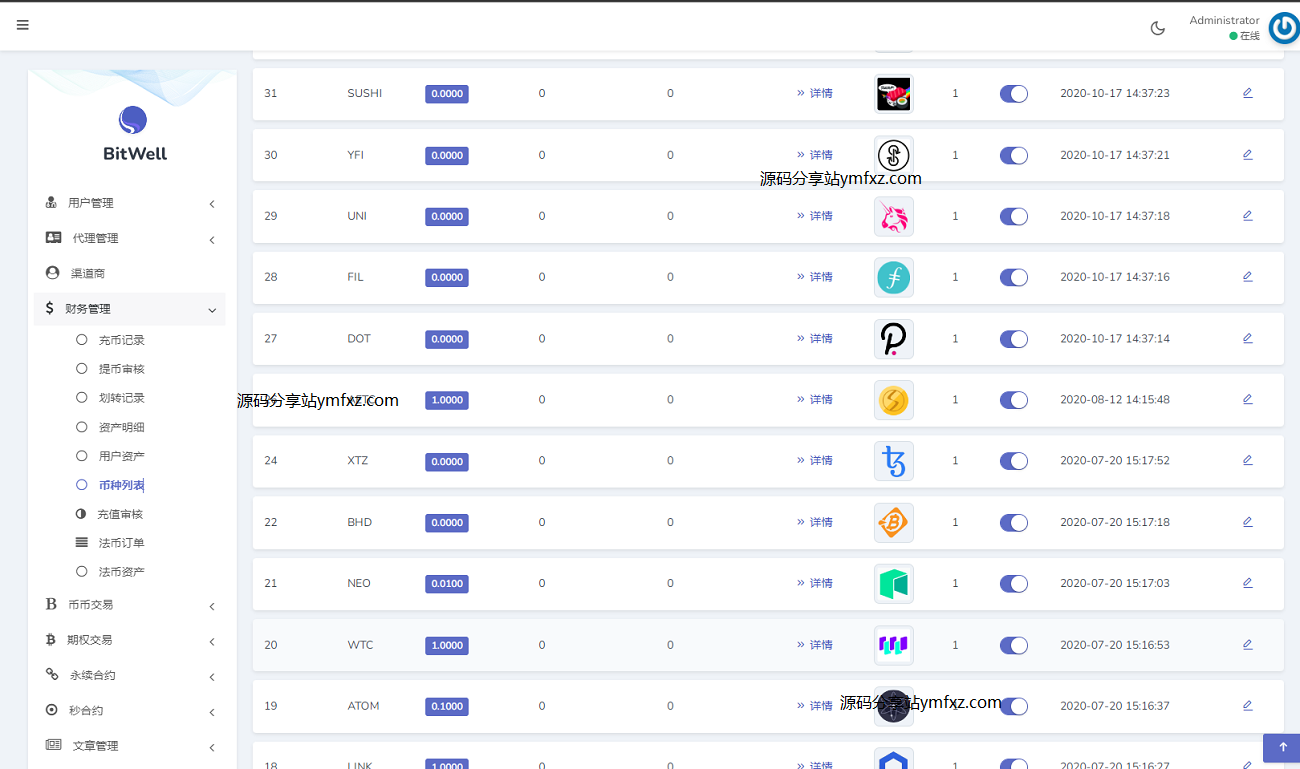The image size is (1300, 769).
Task: Toggle the FIL coin status switch
Action: coord(1013,277)
